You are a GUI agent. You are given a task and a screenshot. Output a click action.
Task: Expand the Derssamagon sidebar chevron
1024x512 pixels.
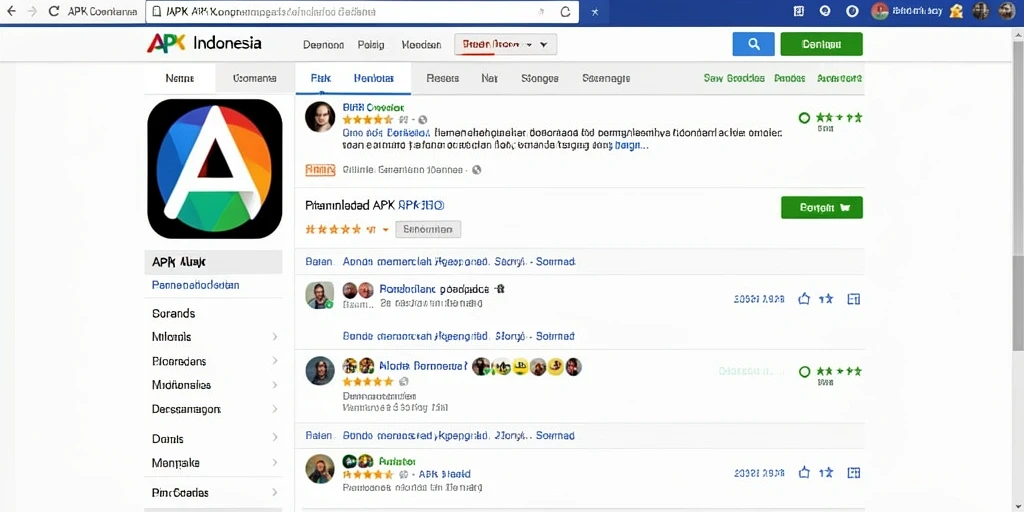pyautogui.click(x=275, y=409)
